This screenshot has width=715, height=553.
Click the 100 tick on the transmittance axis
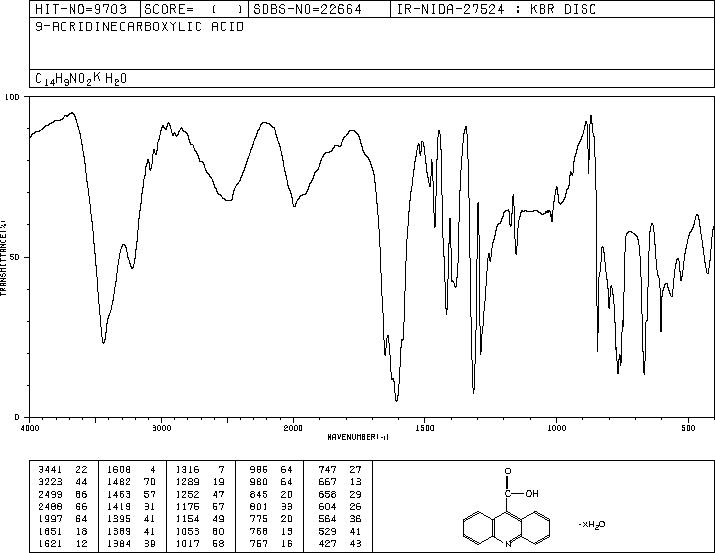12,97
